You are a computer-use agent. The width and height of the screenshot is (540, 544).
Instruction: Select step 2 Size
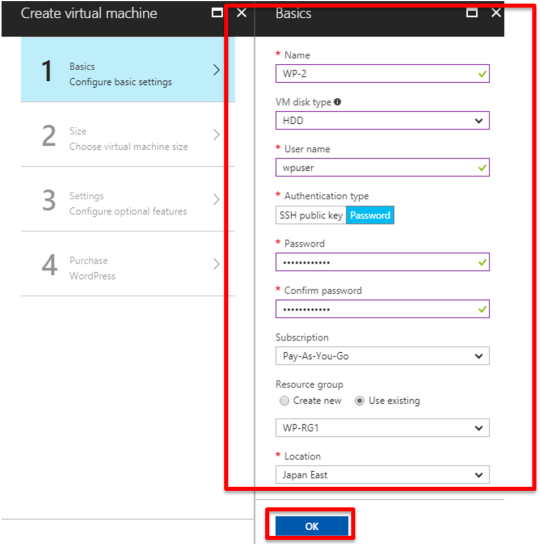click(128, 135)
